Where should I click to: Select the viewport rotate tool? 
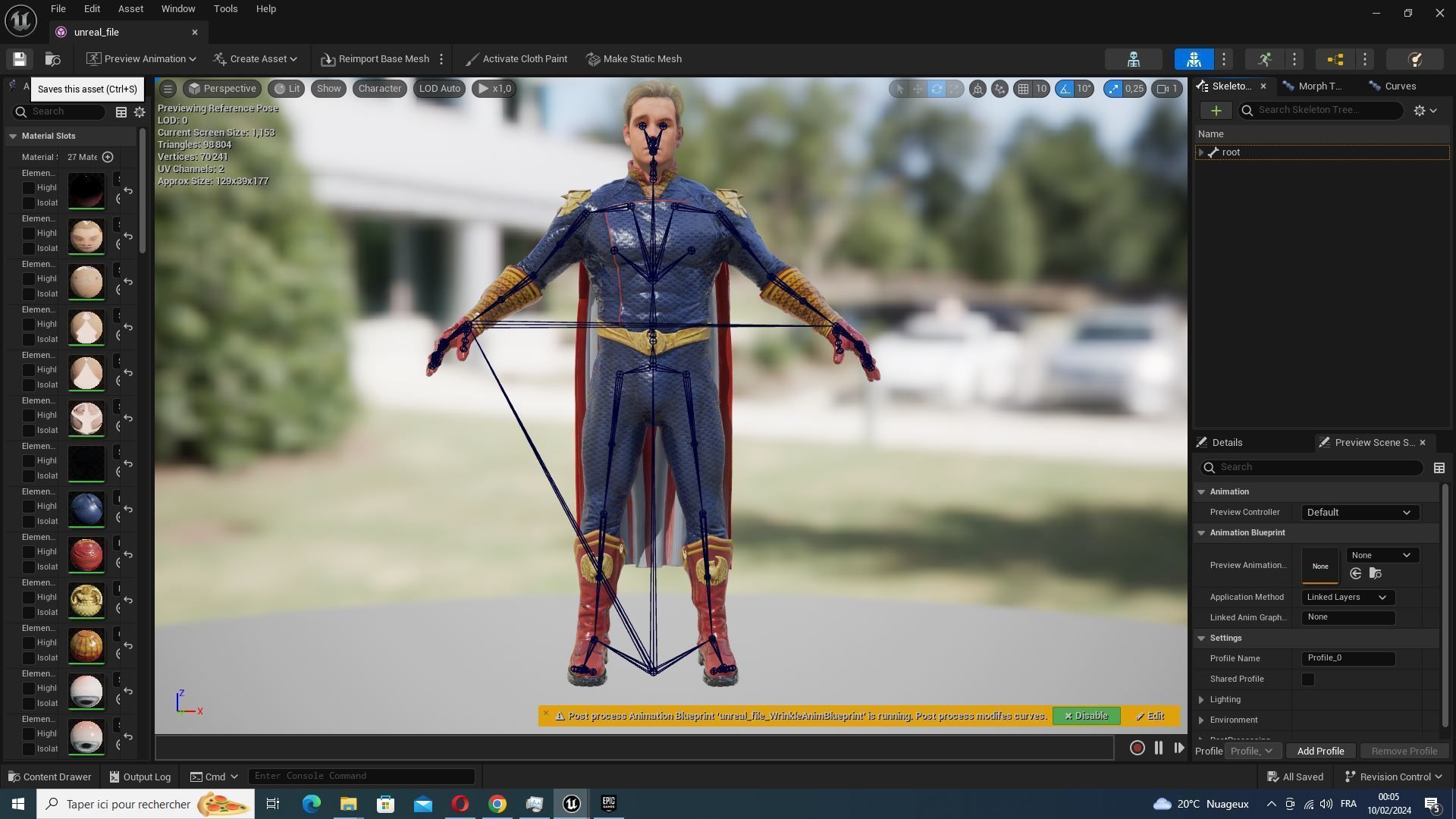(x=937, y=89)
